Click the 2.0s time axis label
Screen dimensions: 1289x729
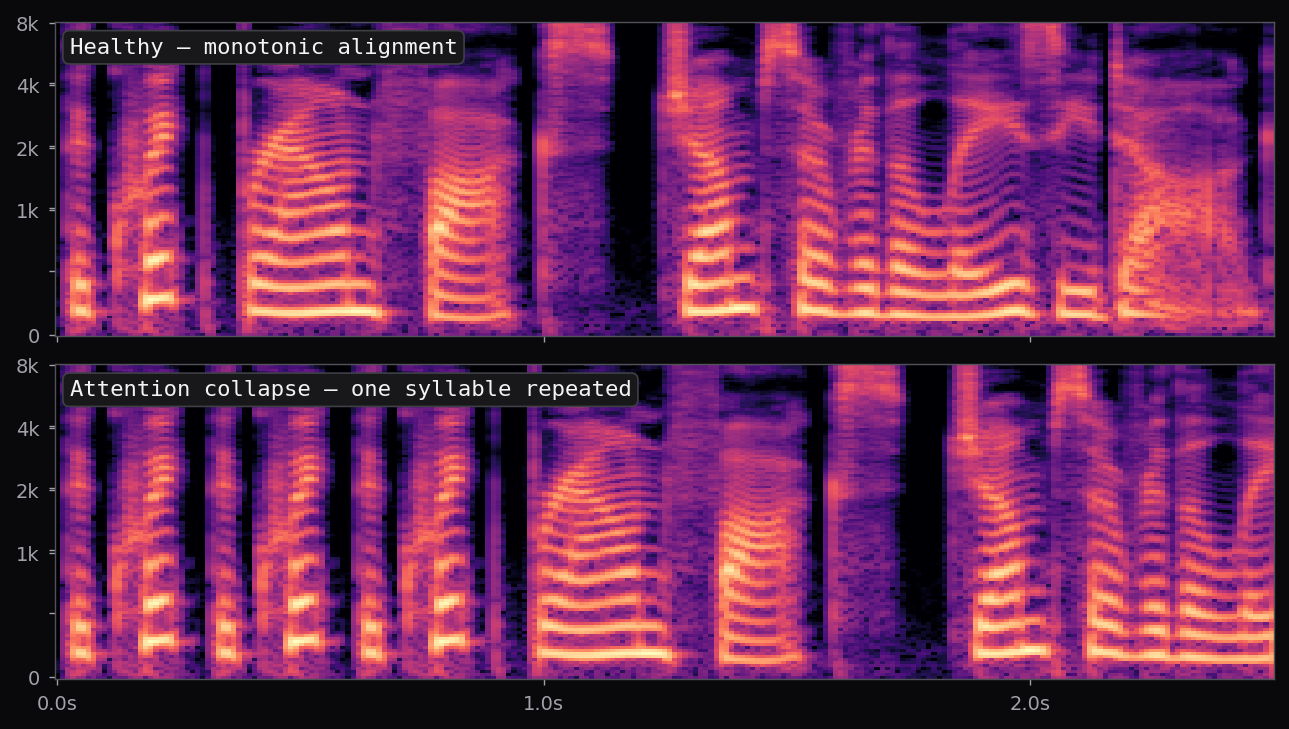click(x=1031, y=703)
